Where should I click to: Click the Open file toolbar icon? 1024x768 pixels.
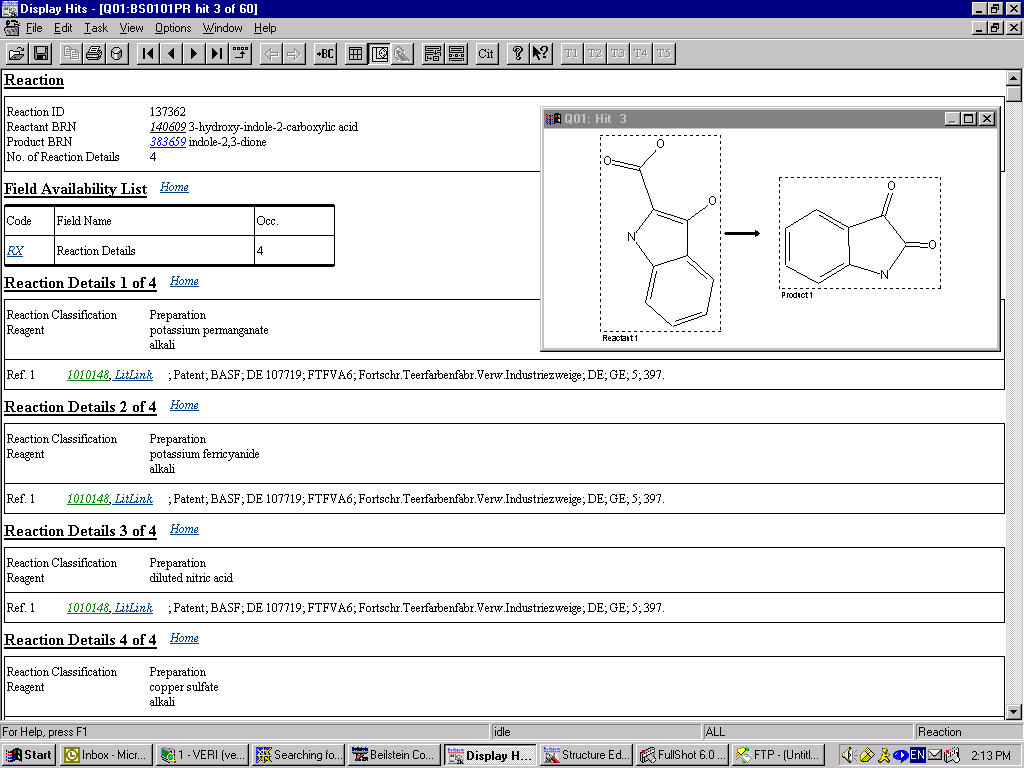point(17,54)
